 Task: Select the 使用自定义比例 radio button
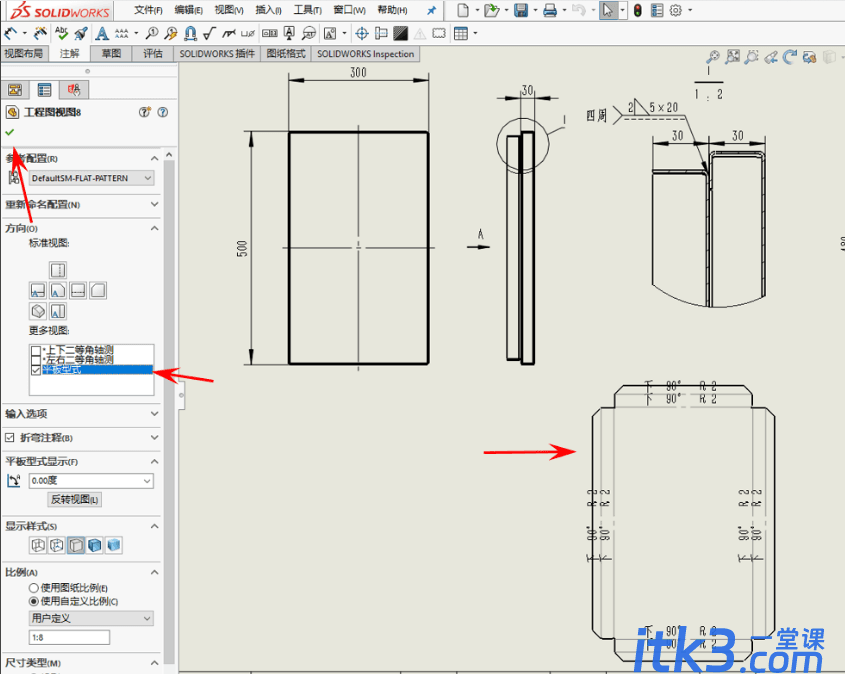coord(33,601)
